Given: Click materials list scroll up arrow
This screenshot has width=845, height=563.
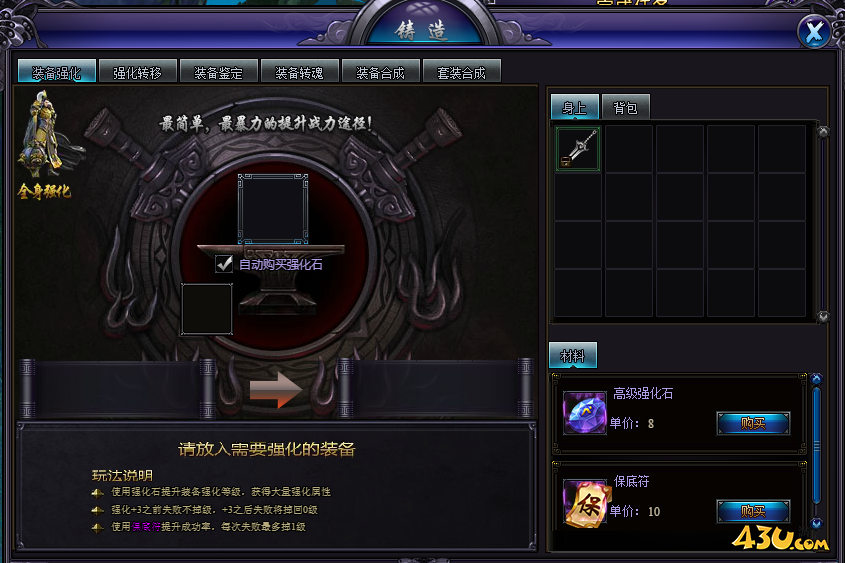Looking at the screenshot, I should pos(816,379).
